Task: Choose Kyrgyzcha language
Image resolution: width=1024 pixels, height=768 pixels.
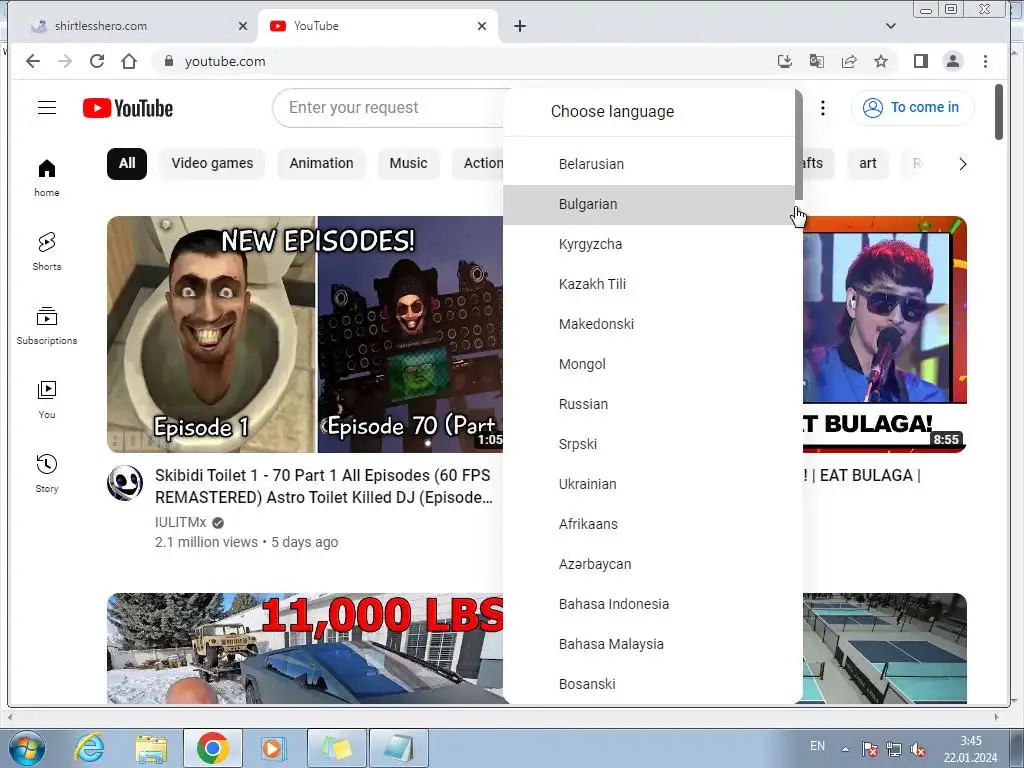Action: [x=648, y=244]
